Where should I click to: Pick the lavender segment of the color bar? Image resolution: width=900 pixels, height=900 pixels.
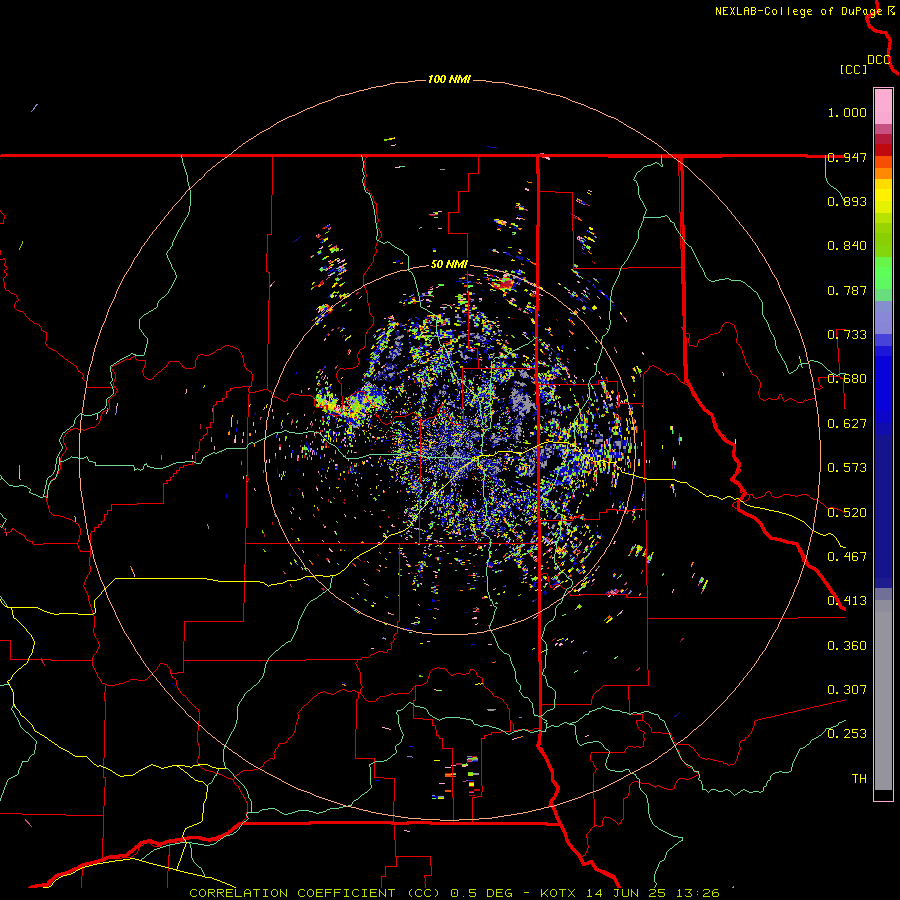point(883,317)
